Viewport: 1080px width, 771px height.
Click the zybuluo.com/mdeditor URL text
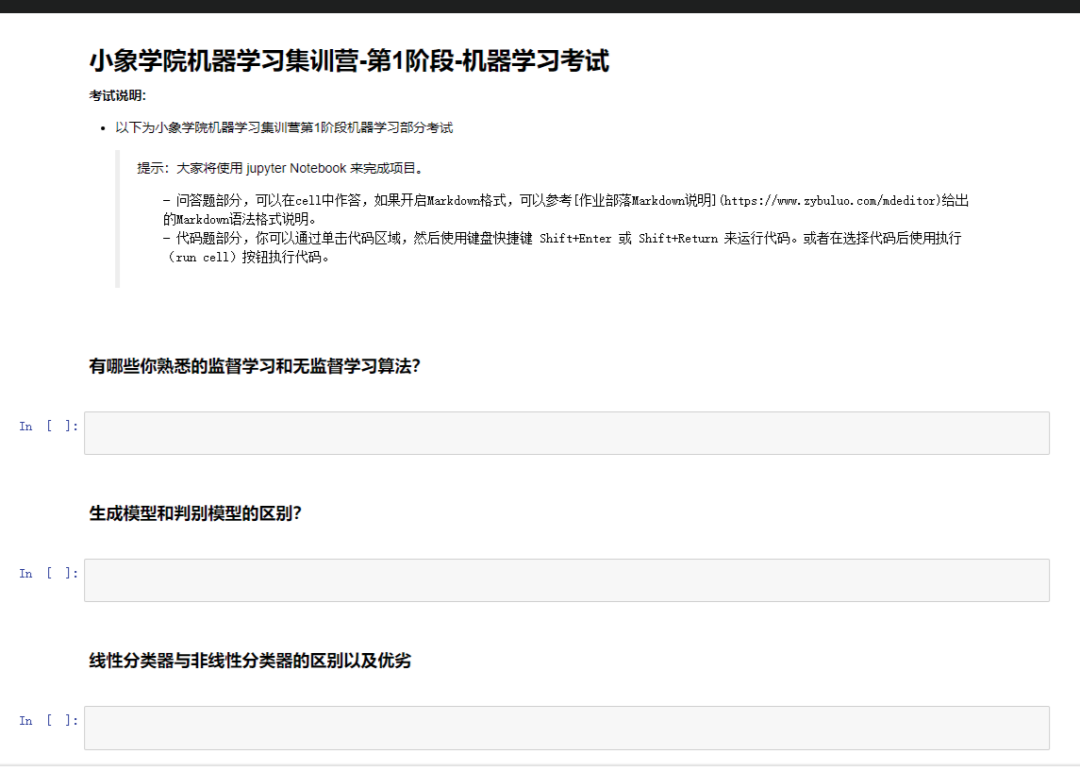coord(829,201)
